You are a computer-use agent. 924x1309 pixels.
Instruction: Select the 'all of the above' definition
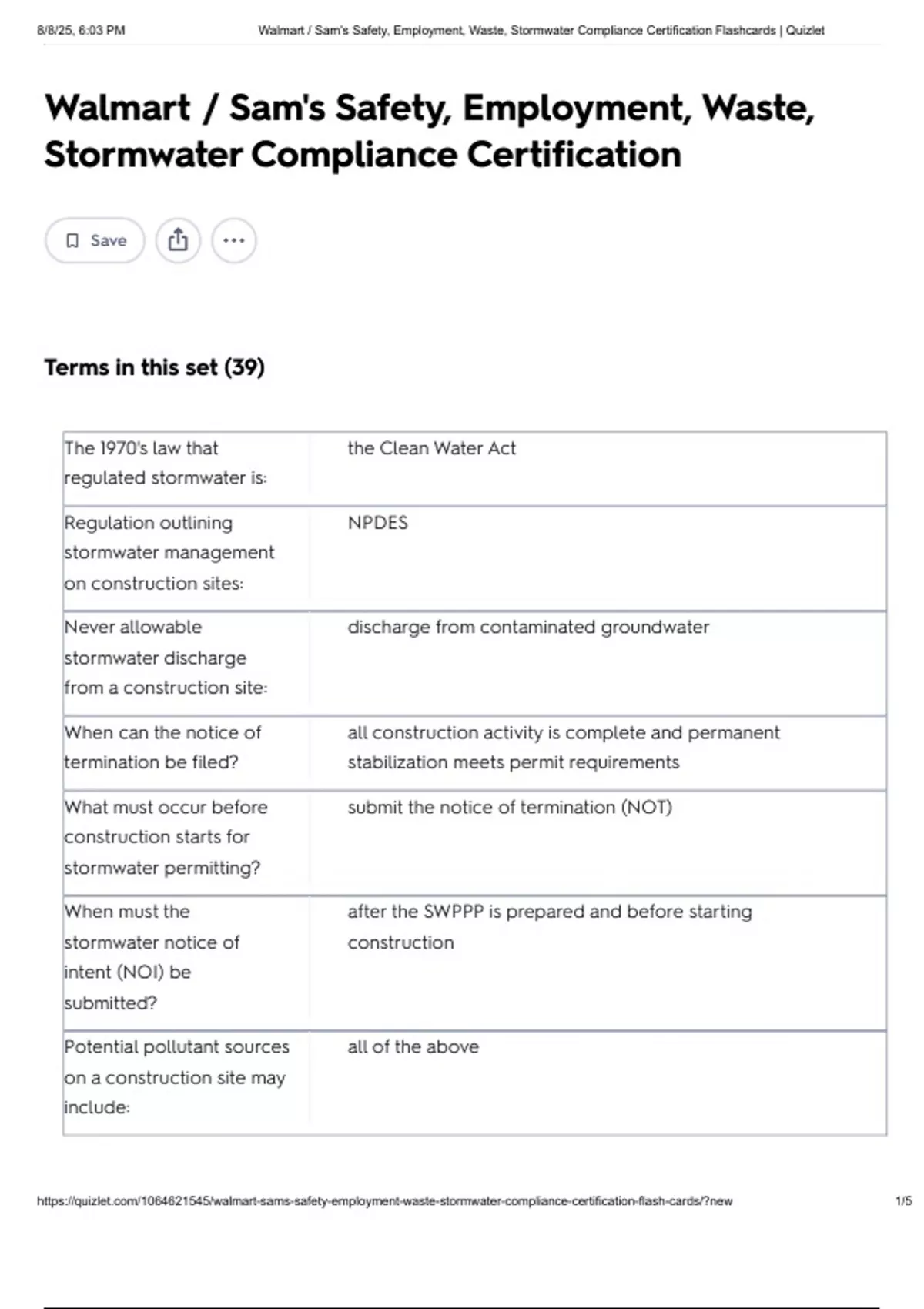tap(413, 1047)
